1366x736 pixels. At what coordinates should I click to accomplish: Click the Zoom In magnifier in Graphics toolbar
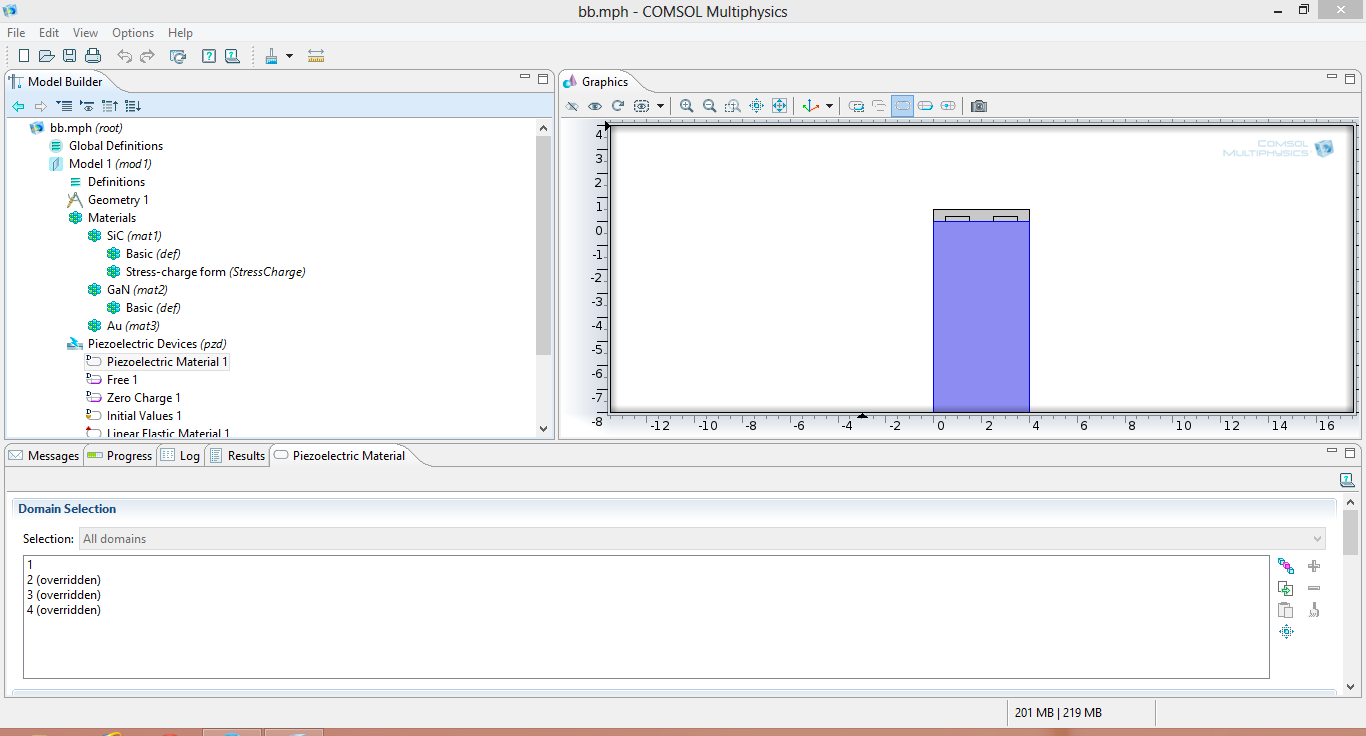tap(686, 106)
